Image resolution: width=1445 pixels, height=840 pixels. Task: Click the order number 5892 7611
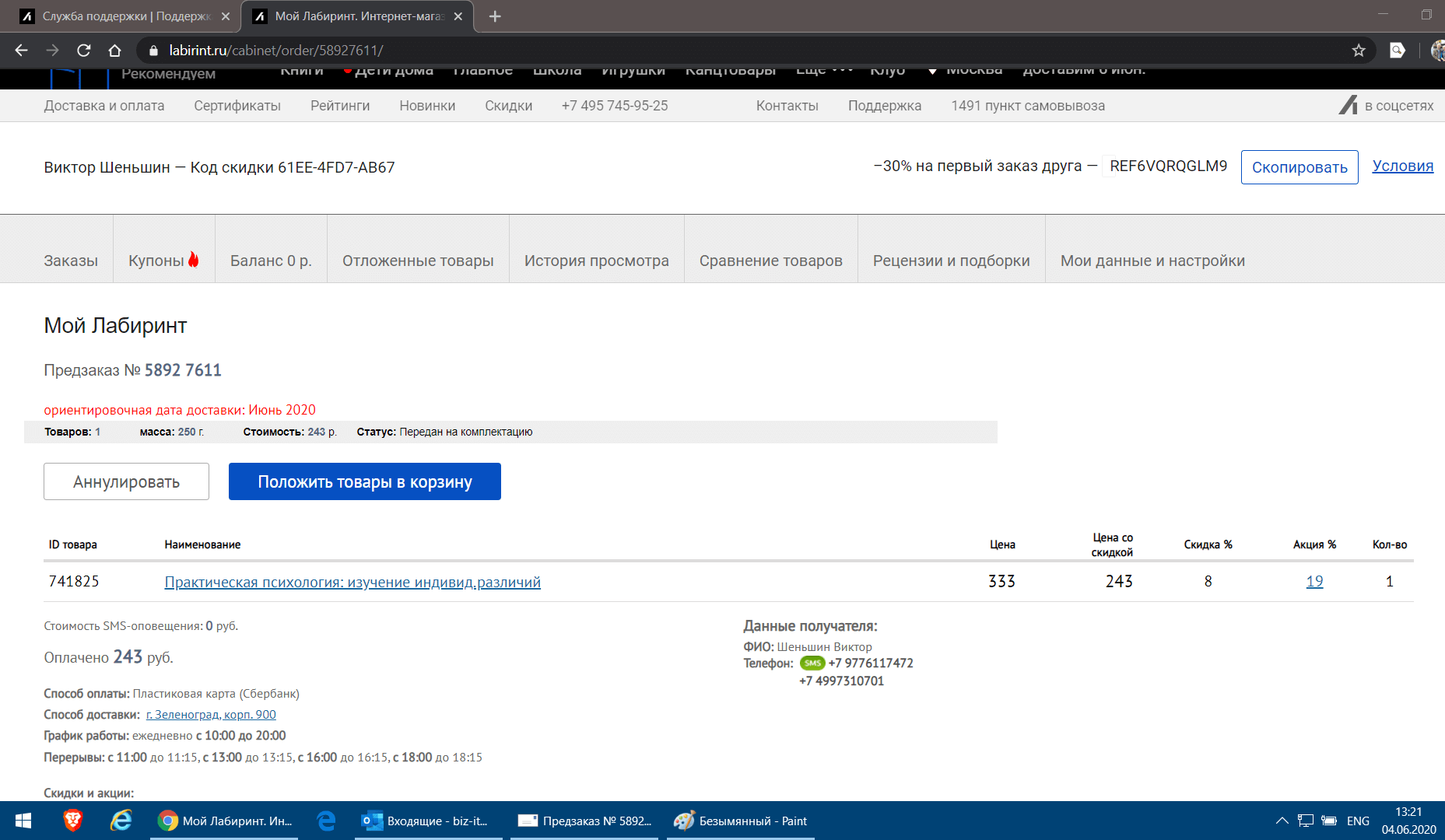pos(183,370)
